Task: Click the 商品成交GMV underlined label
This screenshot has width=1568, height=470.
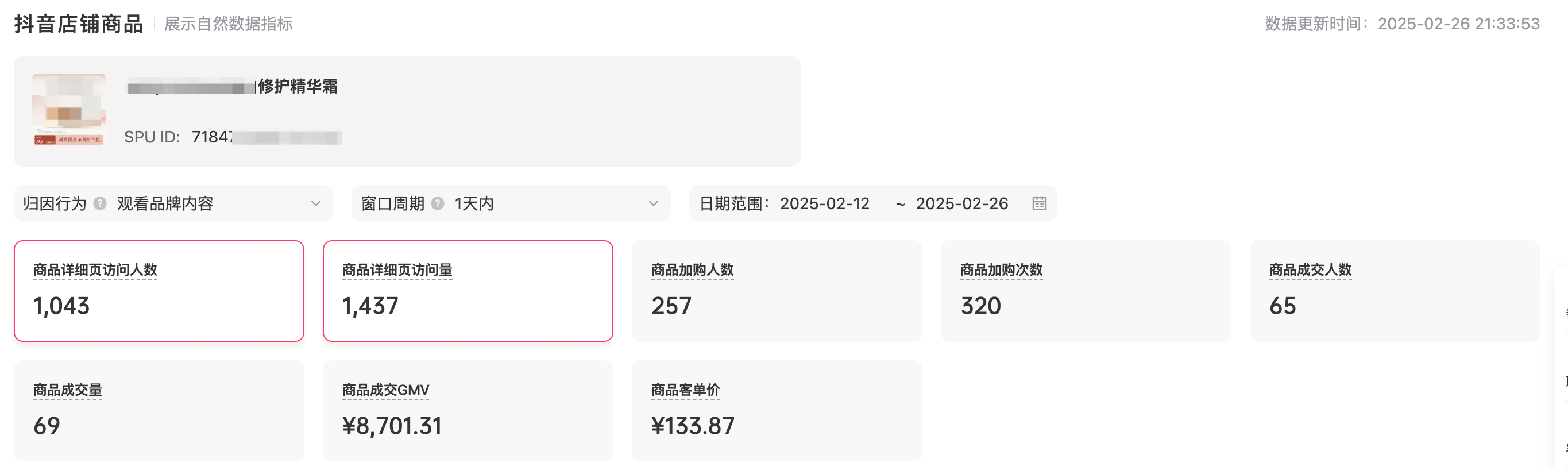Action: click(x=385, y=390)
